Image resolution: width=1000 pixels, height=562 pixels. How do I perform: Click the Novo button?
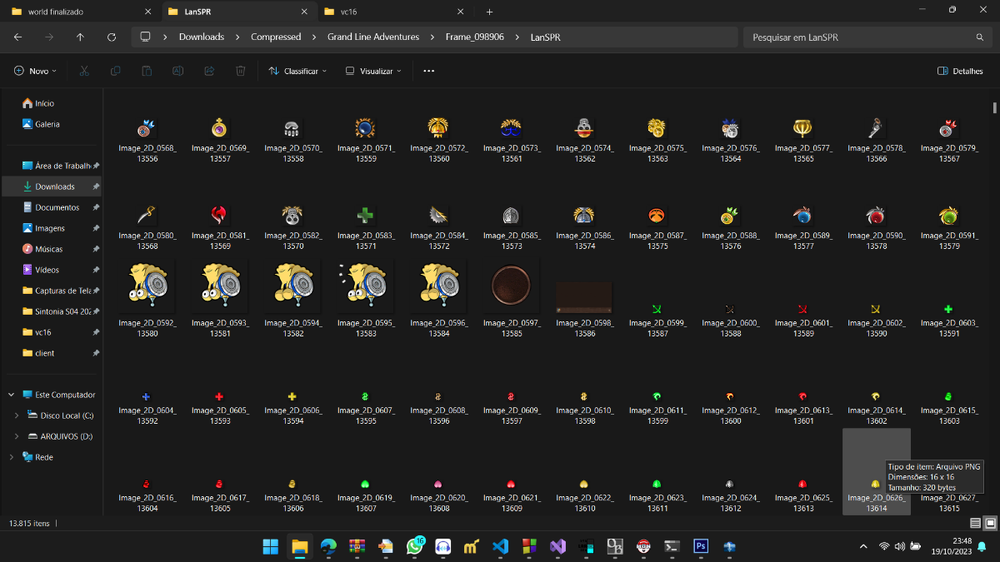coord(36,71)
